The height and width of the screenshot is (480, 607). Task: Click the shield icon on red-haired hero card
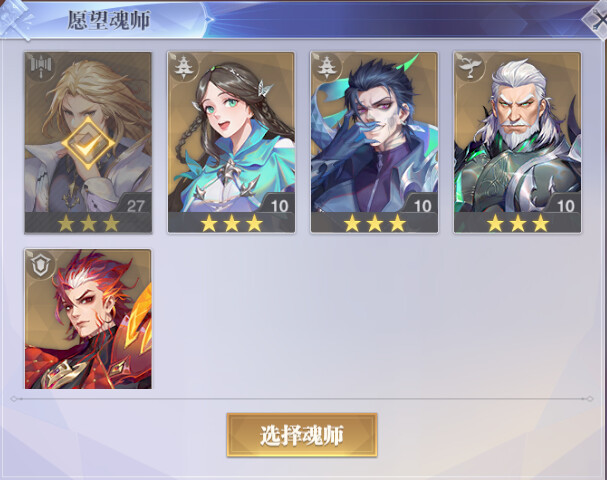(x=41, y=264)
